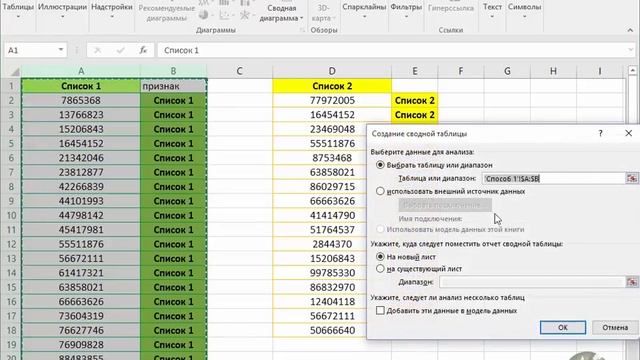This screenshot has height=360, width=640.
Task: Open the Символы dropdown
Action: (524, 11)
